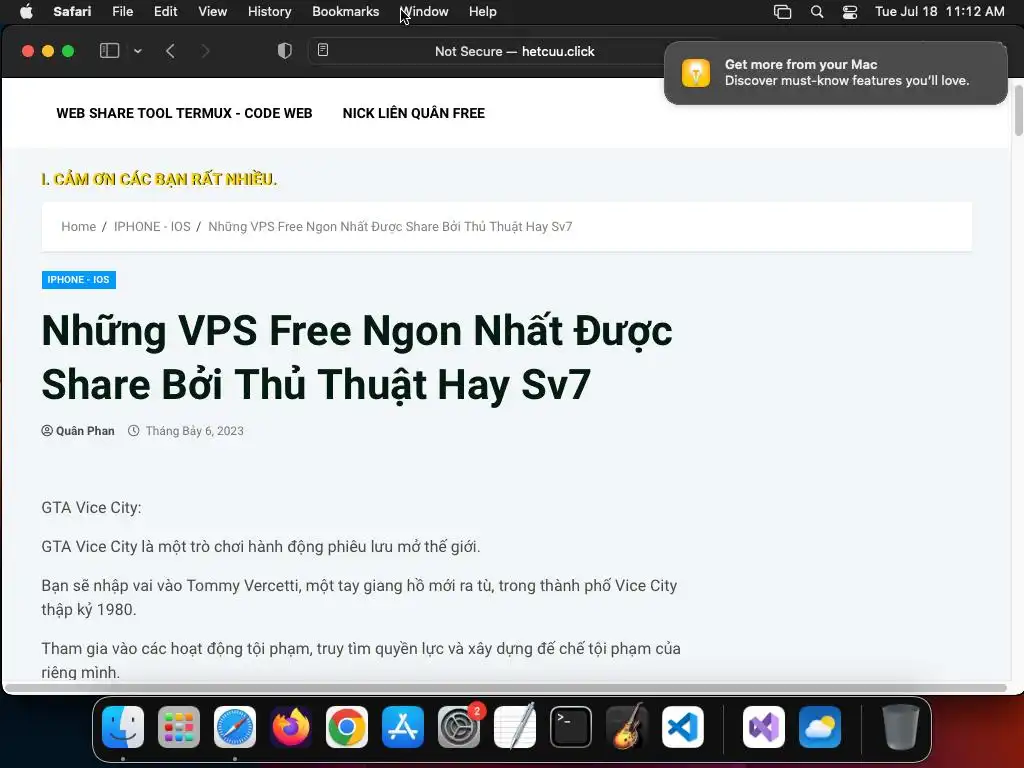This screenshot has height=768, width=1024.
Task: Open GarageBand from the Dock
Action: click(627, 727)
